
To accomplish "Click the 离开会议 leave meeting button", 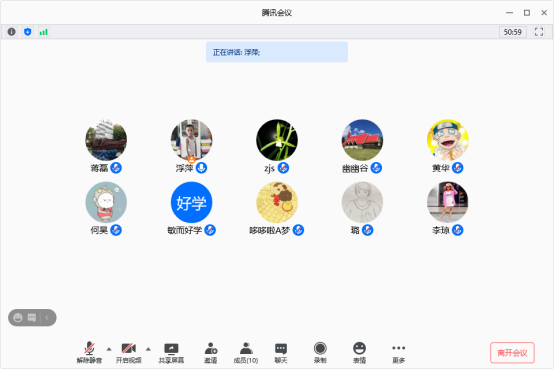I will 512,353.
